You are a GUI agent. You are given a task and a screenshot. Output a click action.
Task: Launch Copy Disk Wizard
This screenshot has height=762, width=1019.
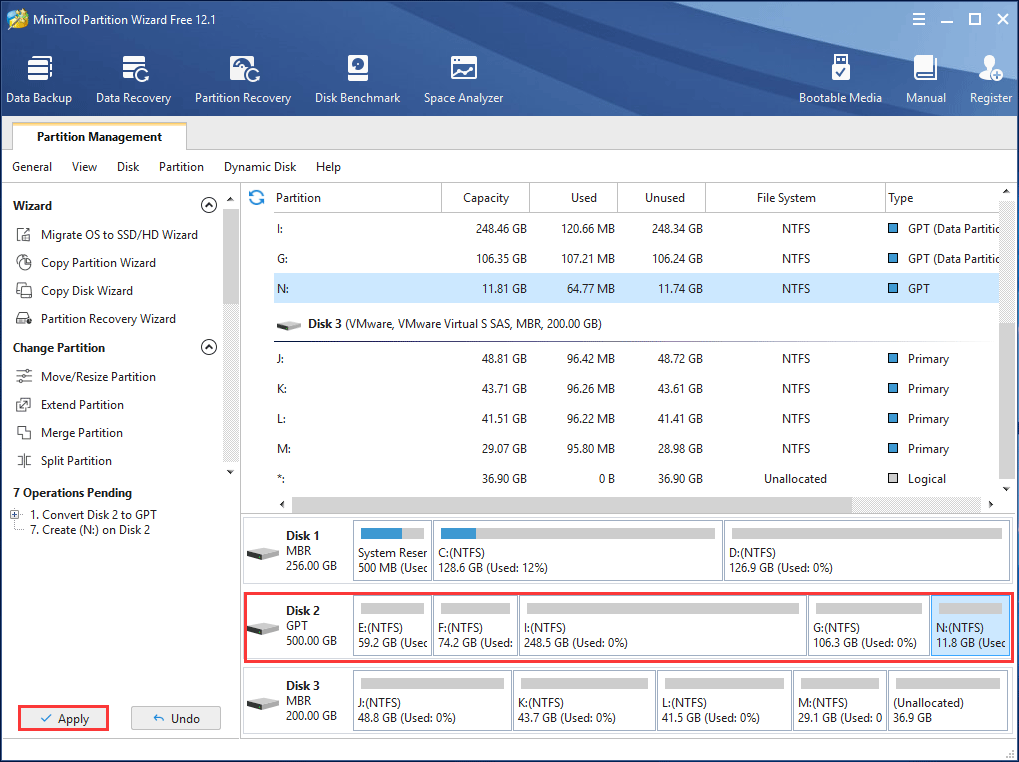(74, 290)
